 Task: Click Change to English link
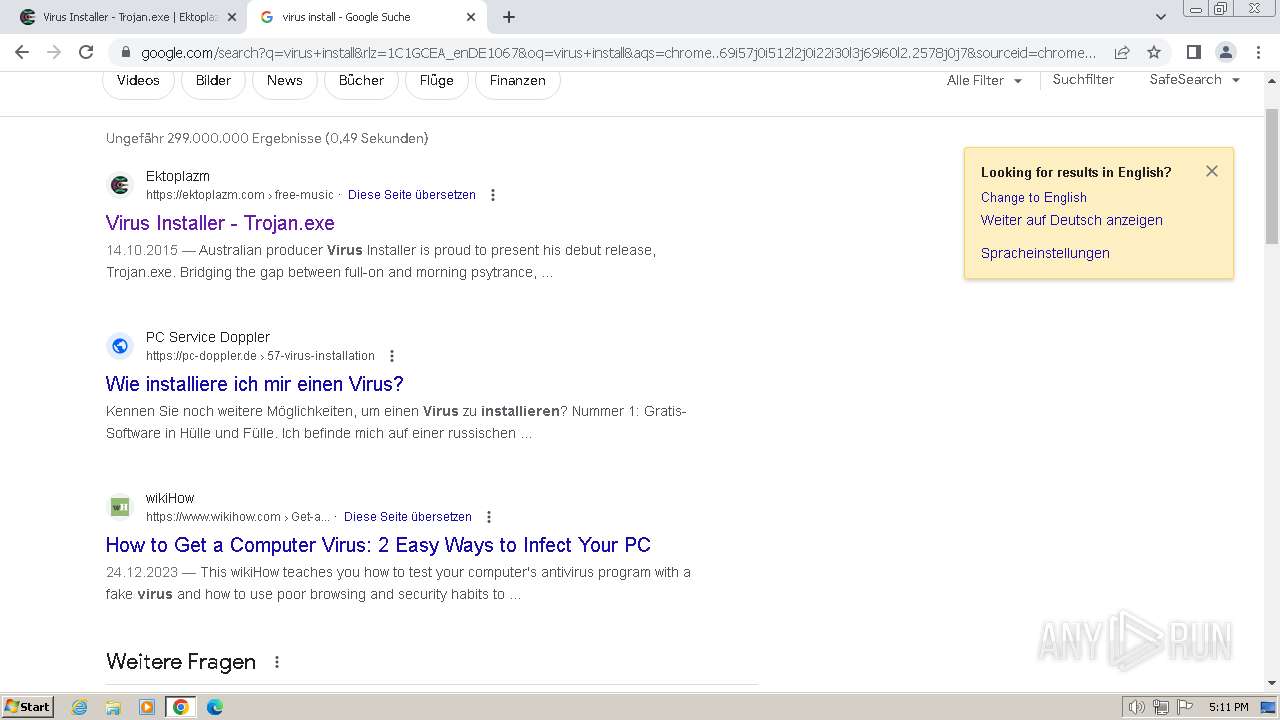click(1033, 198)
